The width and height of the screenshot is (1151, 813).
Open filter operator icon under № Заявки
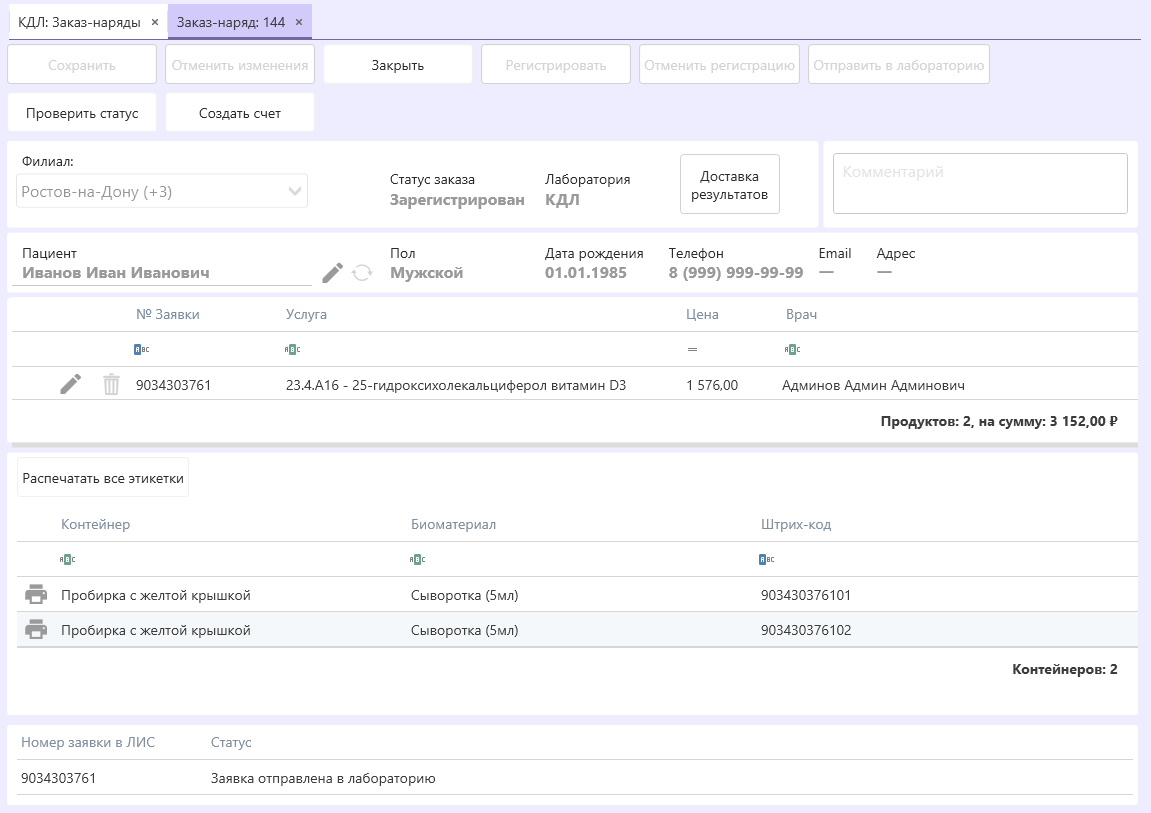[142, 349]
